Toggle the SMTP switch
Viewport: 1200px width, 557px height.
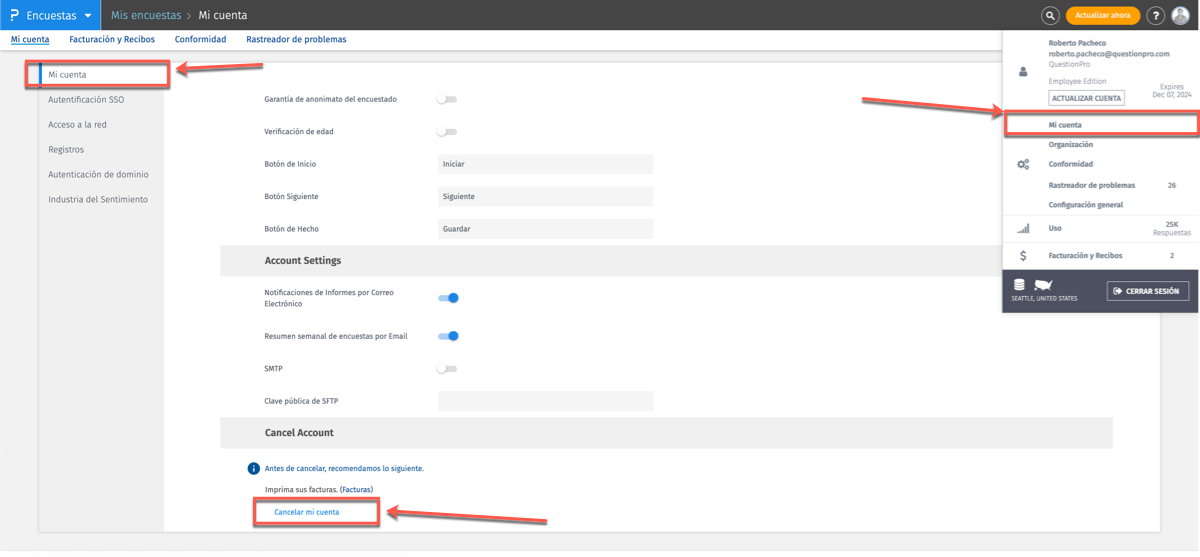(448, 369)
